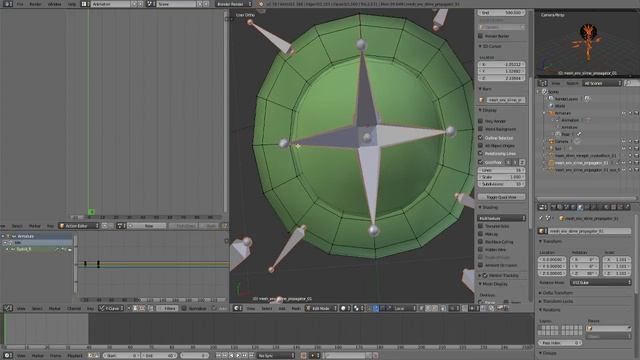Image resolution: width=640 pixels, height=360 pixels.
Task: Open the Marker menu in timeline header
Action: tap(38, 356)
